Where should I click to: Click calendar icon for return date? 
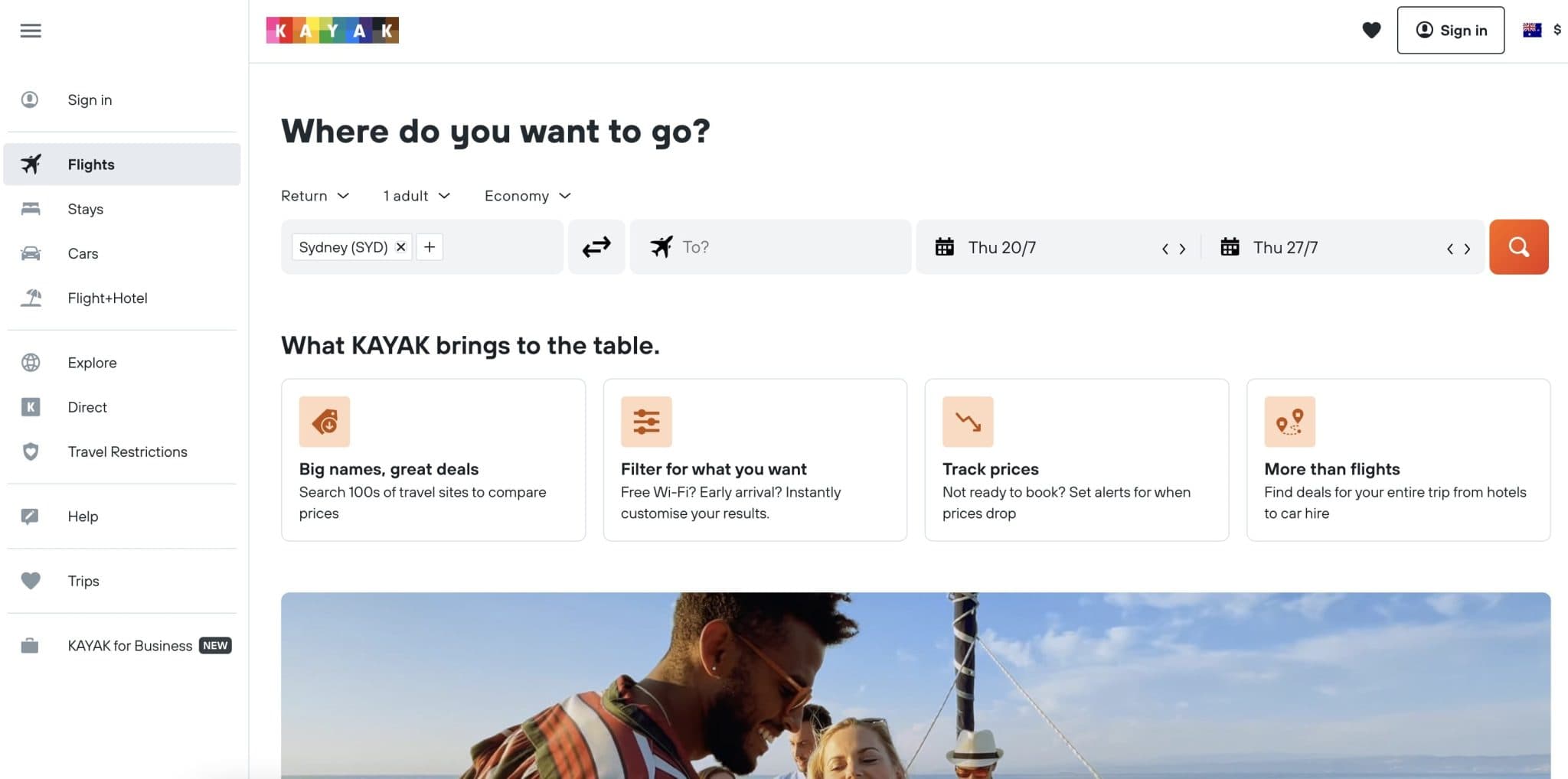pos(1230,246)
